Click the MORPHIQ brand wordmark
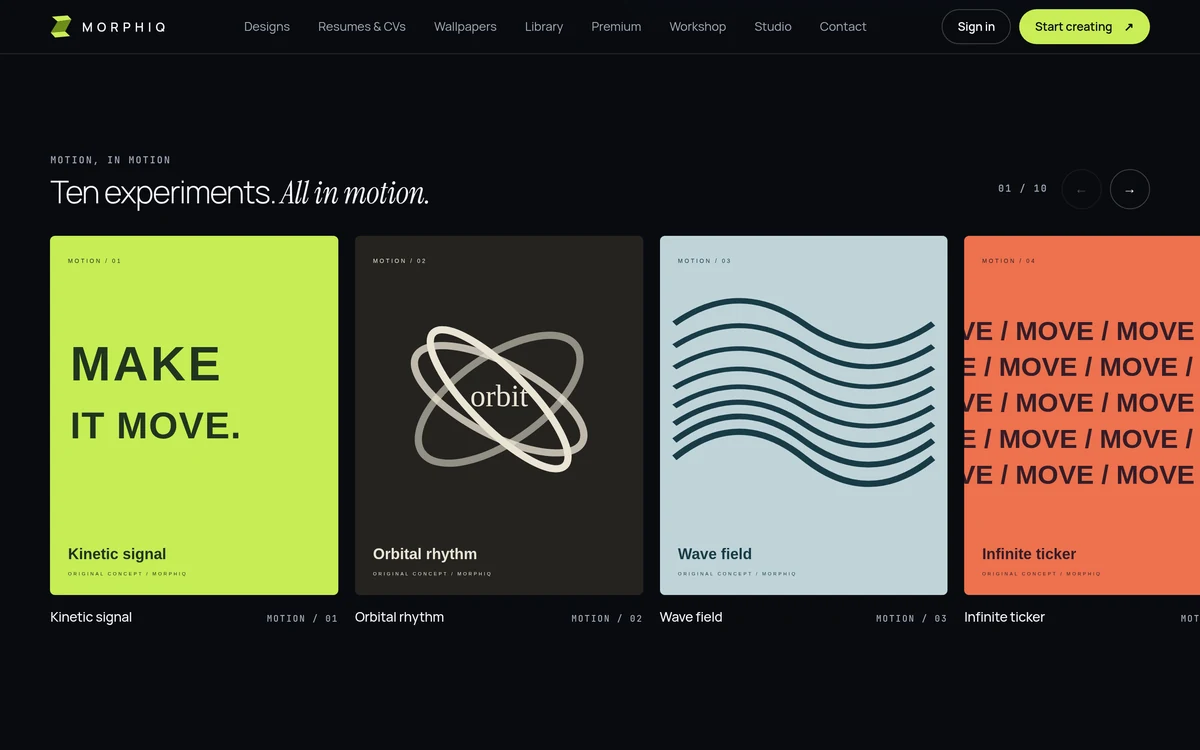Screen dimensions: 1200x750 pos(124,27)
